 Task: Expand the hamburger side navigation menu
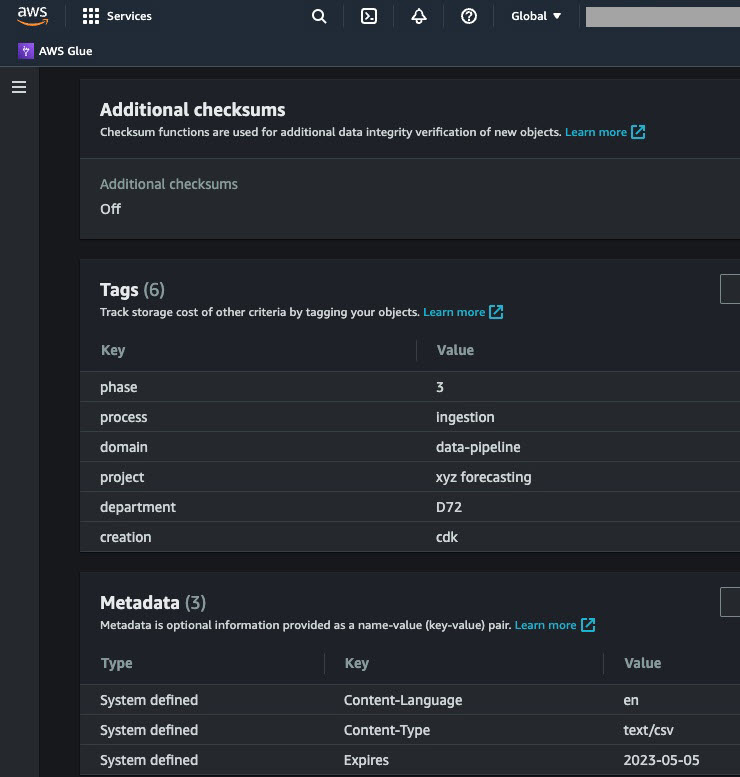pyautogui.click(x=19, y=87)
